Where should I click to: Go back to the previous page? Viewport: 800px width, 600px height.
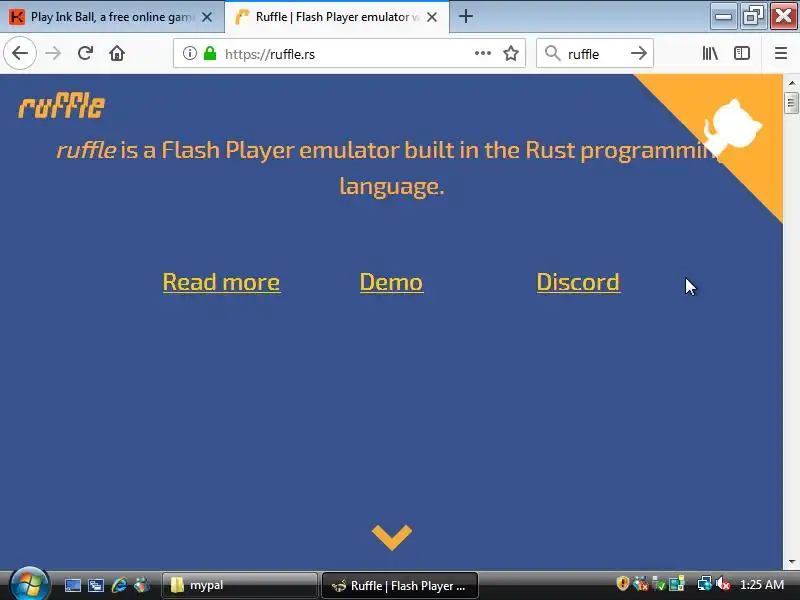[20, 53]
